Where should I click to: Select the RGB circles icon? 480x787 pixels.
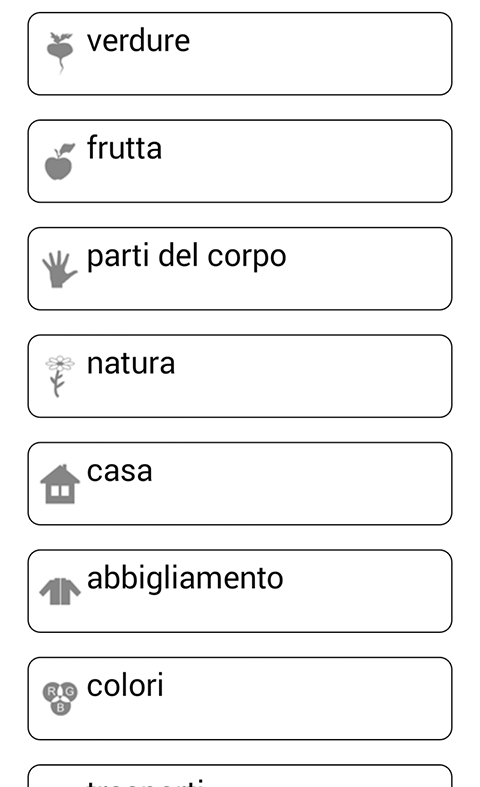click(x=60, y=698)
